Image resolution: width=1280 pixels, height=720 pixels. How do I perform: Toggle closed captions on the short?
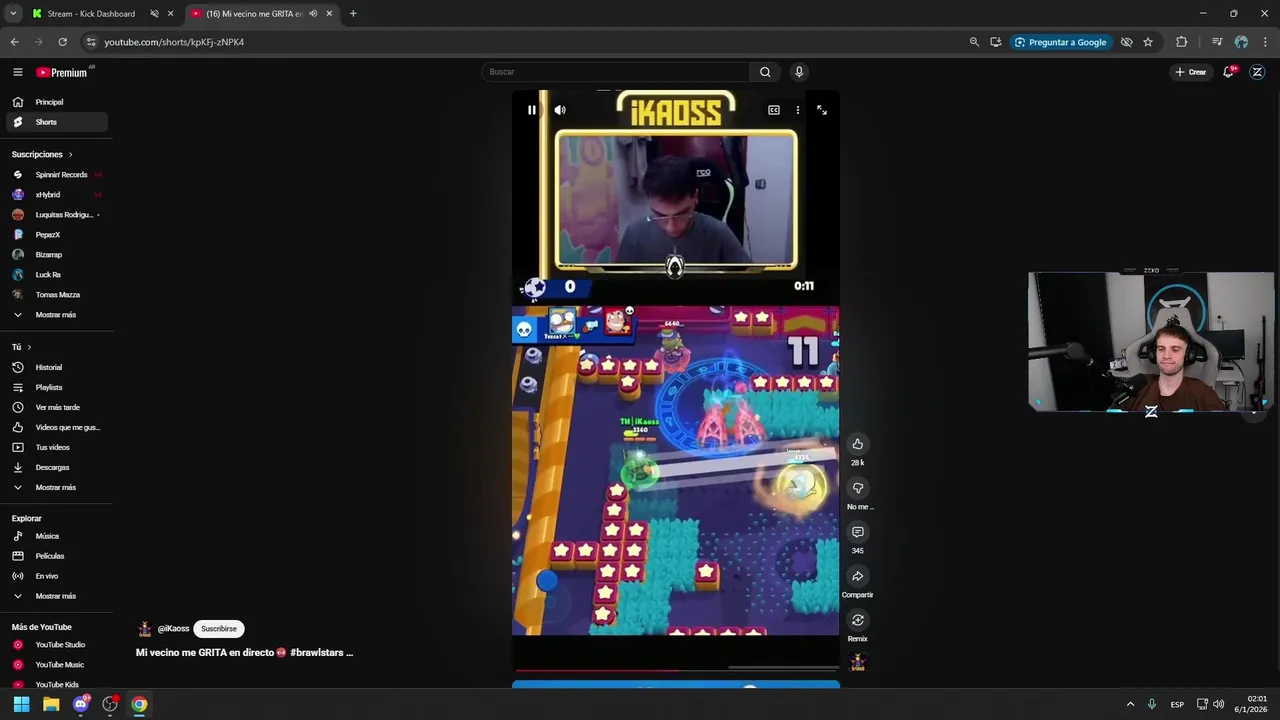point(774,110)
